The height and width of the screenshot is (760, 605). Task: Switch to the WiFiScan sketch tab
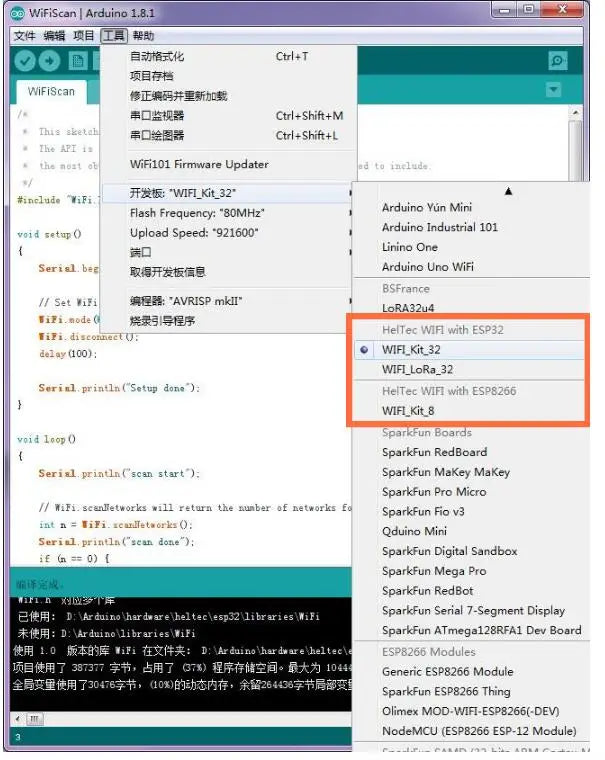[x=51, y=92]
